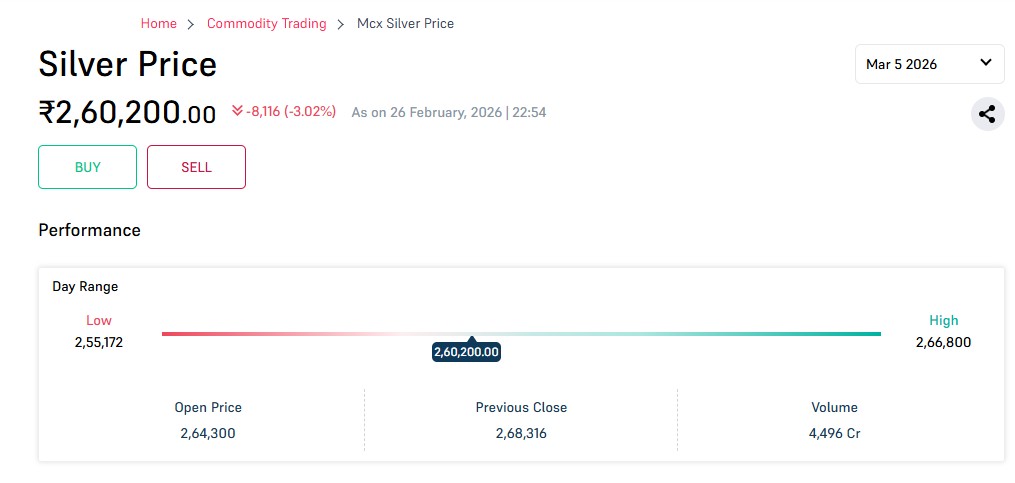Select the Mcx Silver Price breadcrumb
Screen dimensions: 1015x483
click(405, 23)
